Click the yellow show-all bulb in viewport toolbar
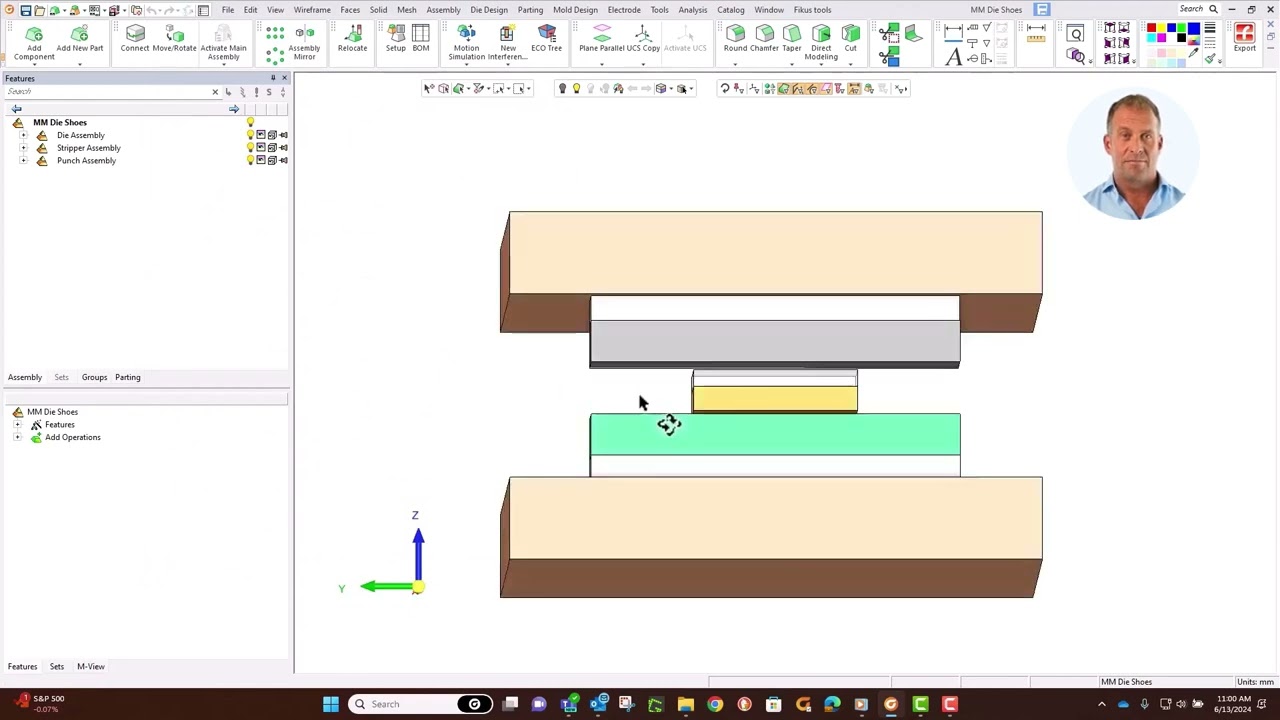This screenshot has width=1280, height=720. tap(576, 89)
